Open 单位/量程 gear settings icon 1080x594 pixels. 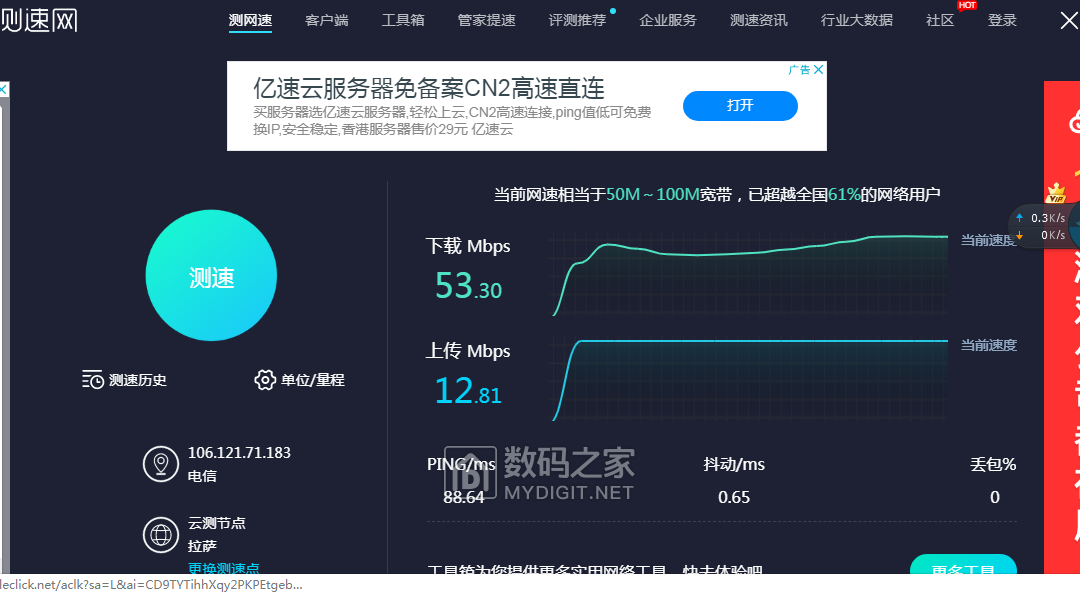tap(265, 380)
